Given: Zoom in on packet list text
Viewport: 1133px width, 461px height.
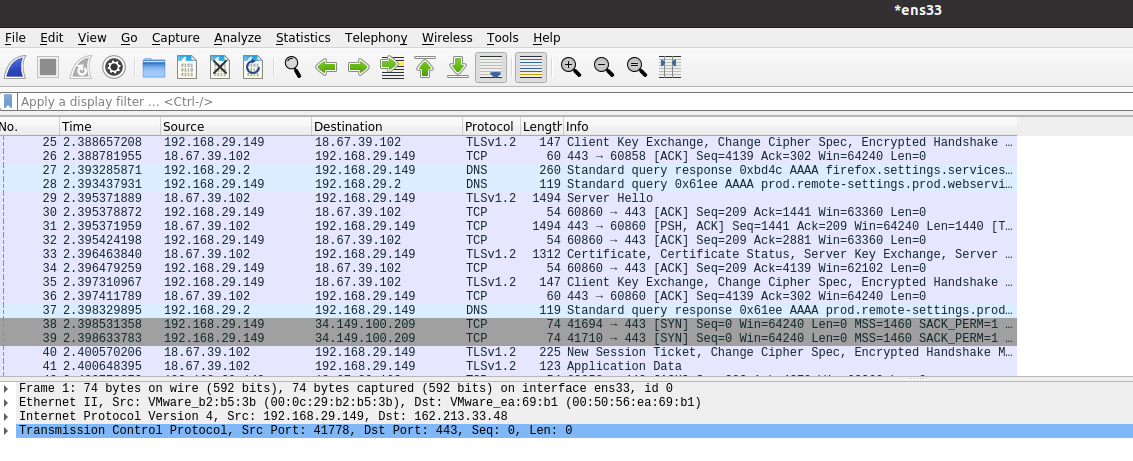Looking at the screenshot, I should 571,67.
